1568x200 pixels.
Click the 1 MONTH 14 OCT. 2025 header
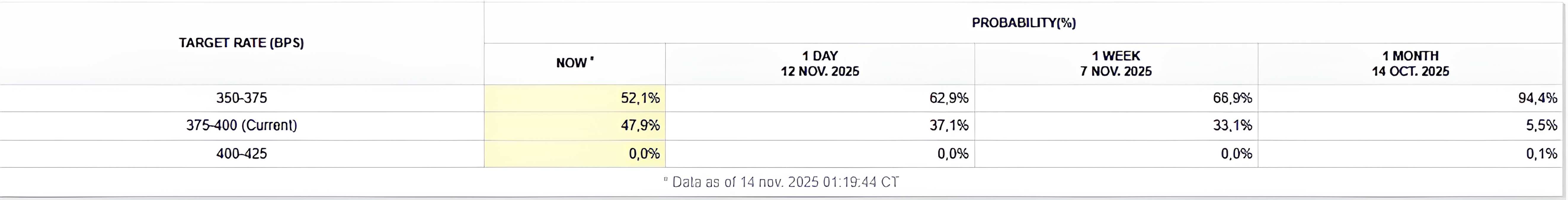click(x=1410, y=64)
